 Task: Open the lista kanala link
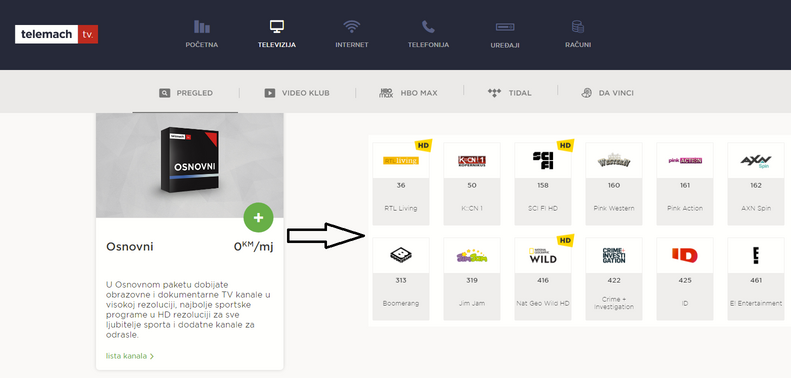tap(130, 356)
